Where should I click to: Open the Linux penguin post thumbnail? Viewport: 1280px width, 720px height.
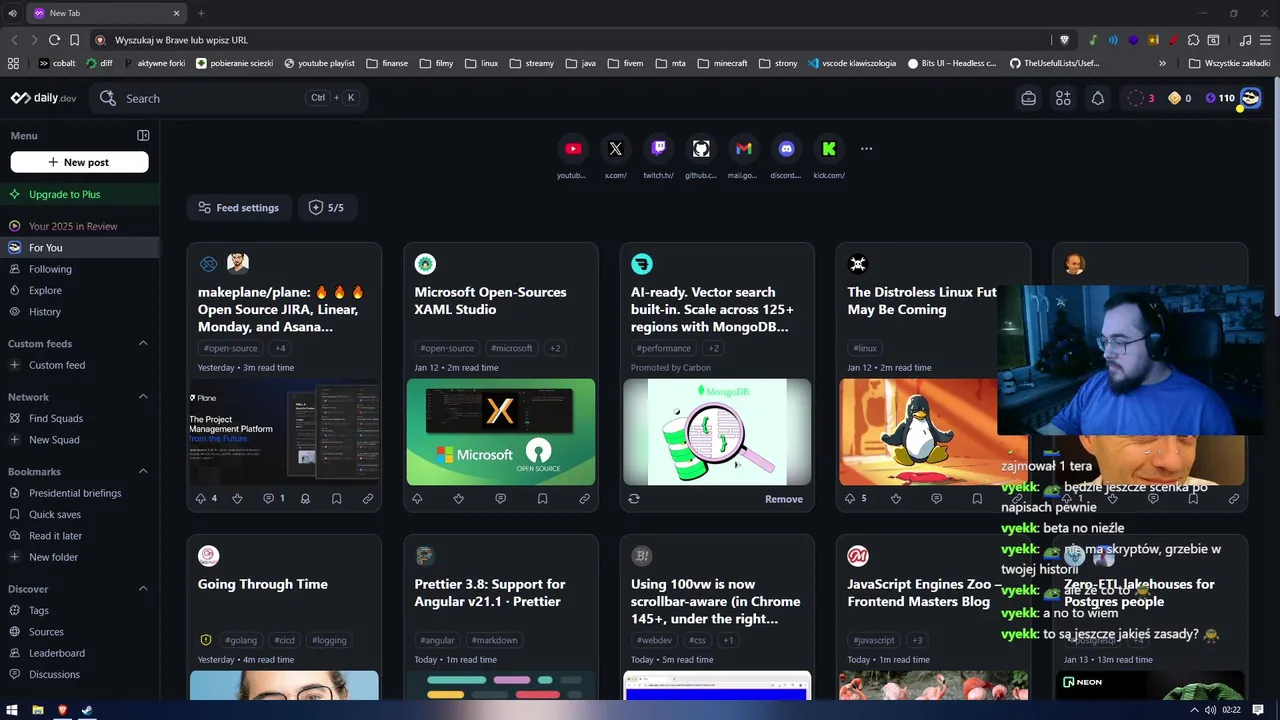tap(917, 431)
